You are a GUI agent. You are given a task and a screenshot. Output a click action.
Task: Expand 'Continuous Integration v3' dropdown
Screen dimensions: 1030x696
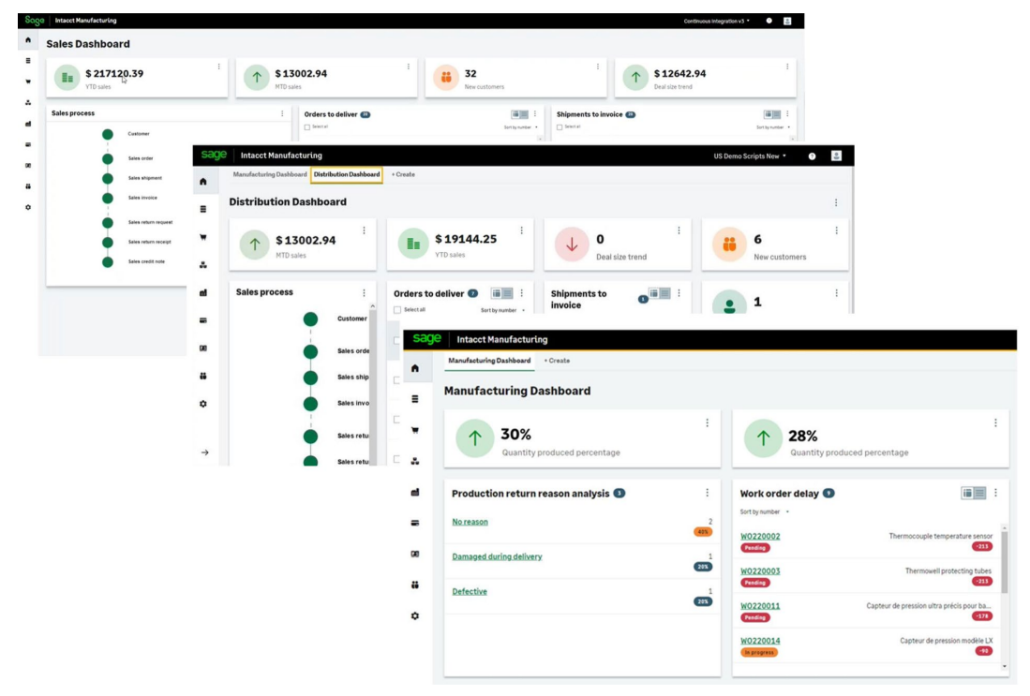717,20
